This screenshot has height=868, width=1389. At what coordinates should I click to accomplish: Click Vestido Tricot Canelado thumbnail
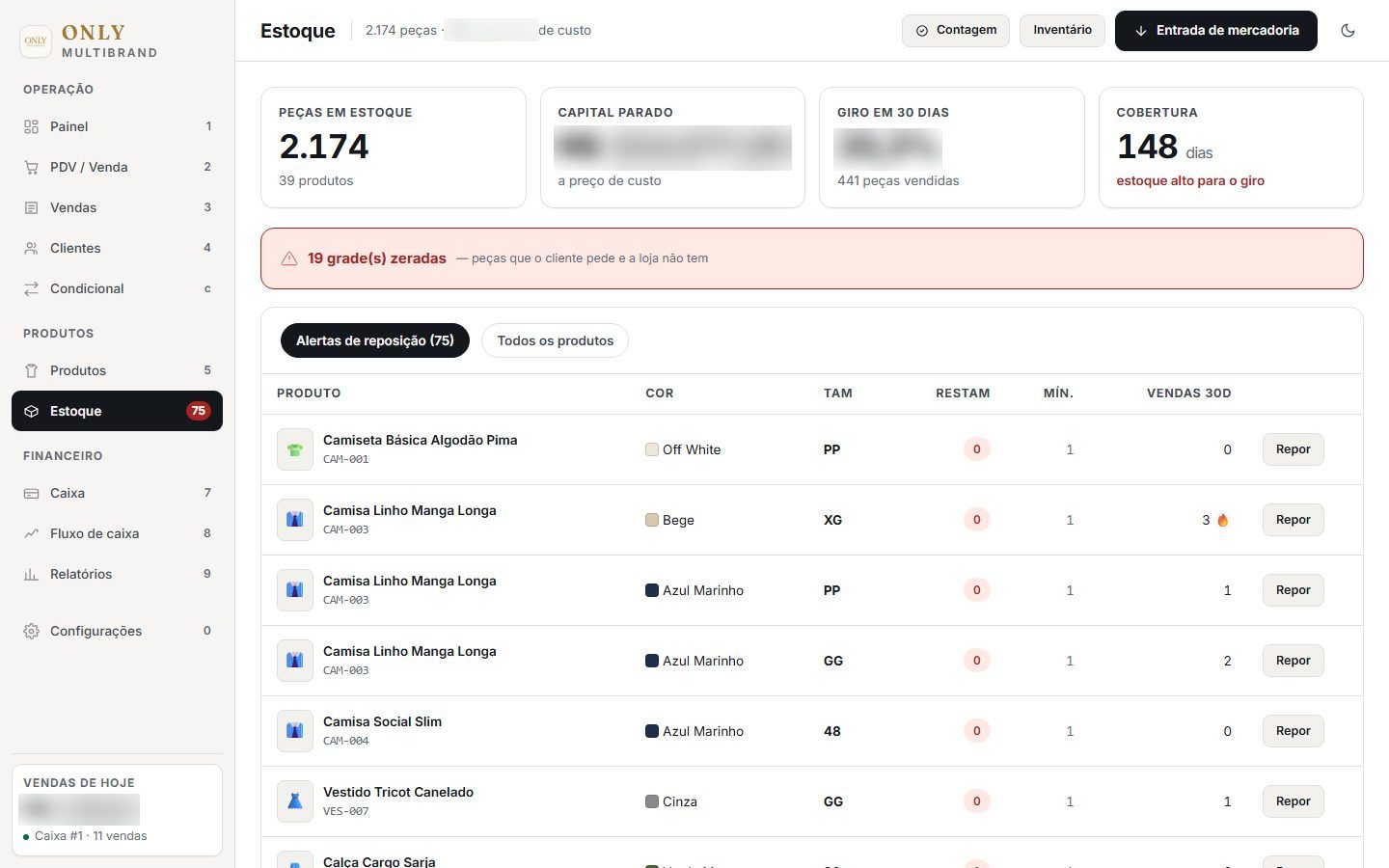(295, 801)
